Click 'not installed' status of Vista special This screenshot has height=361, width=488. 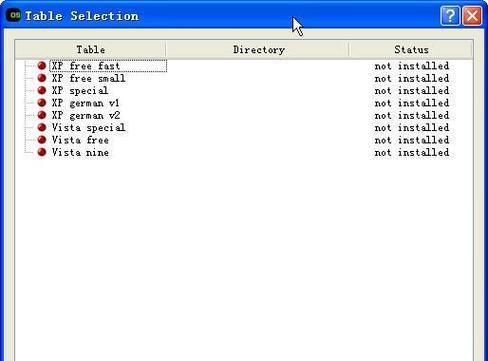click(412, 127)
